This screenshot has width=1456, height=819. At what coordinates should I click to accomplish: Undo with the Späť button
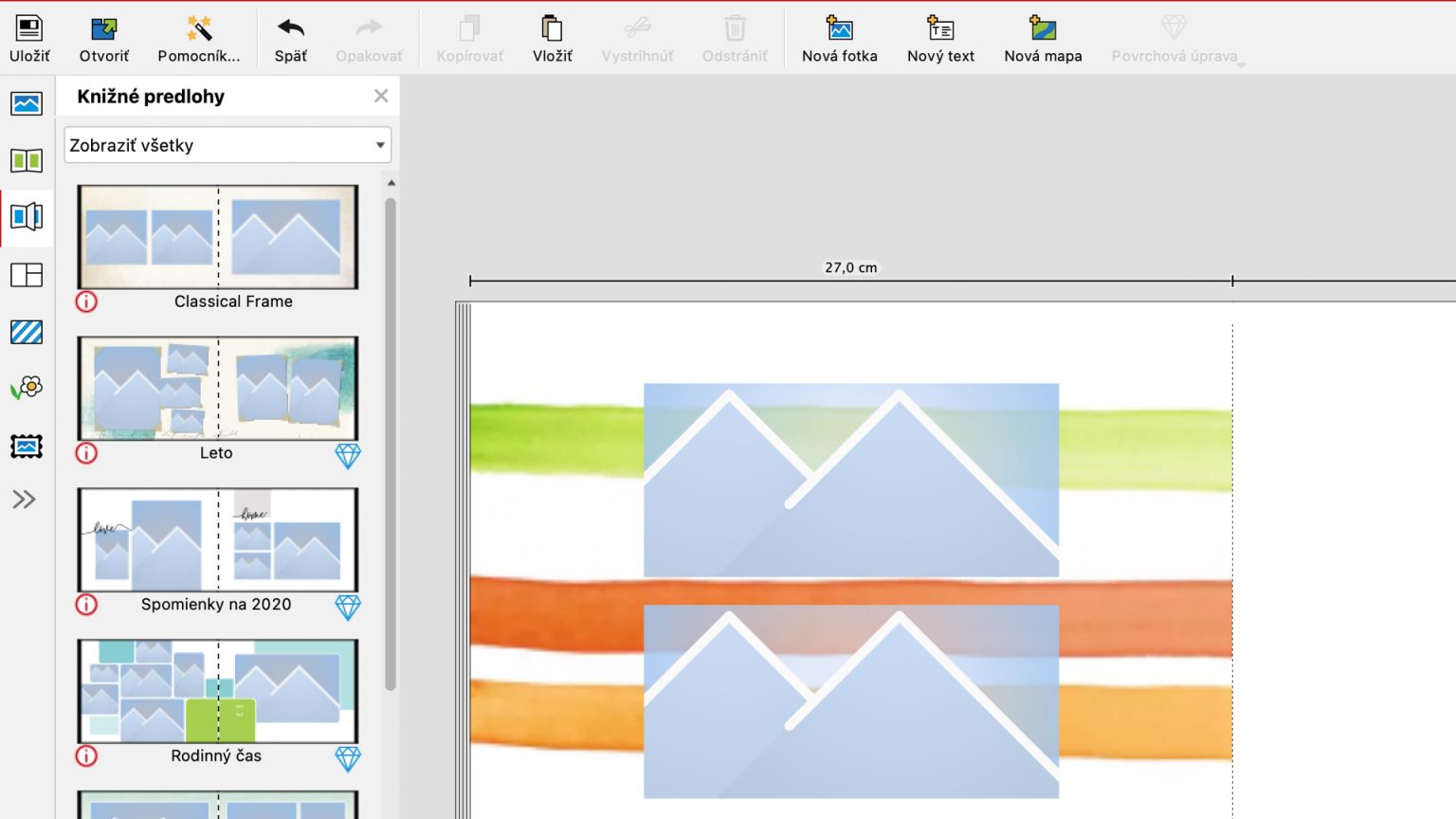[291, 40]
